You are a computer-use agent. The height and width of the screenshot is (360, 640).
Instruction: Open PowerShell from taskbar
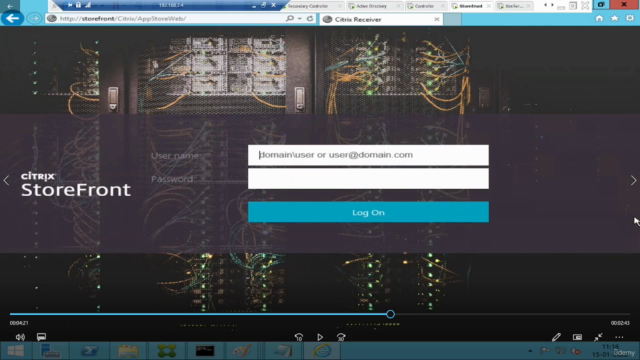[89, 351]
